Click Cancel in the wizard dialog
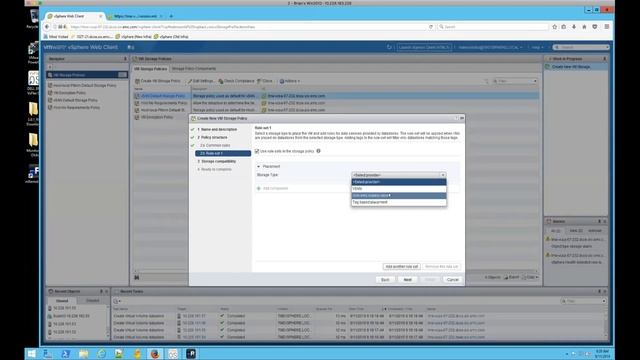 453,280
